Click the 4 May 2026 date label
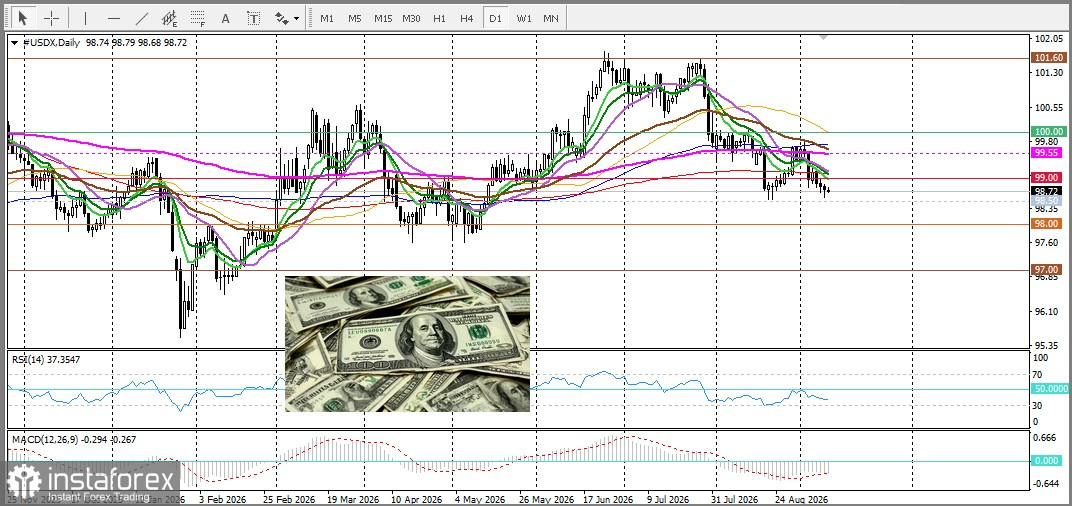This screenshot has height=506, width=1072. click(479, 499)
